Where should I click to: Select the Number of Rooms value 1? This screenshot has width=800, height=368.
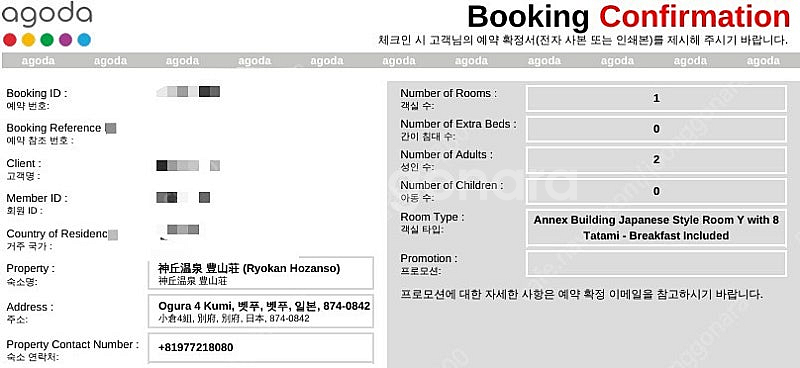click(656, 98)
